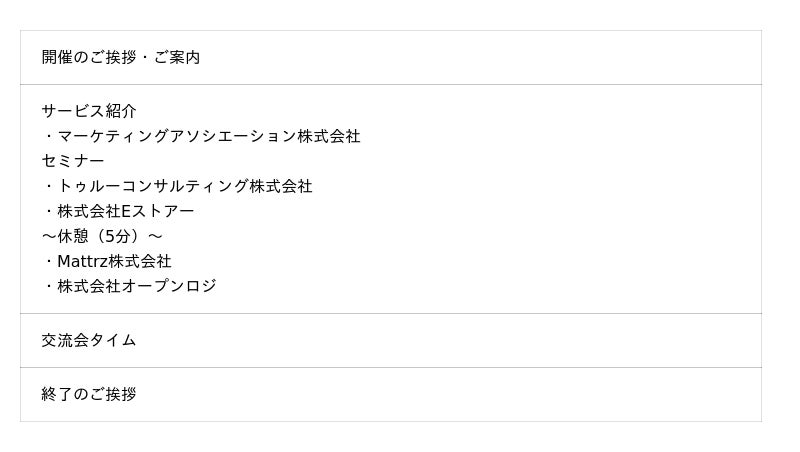Select the 交流会タイム row

89,340
